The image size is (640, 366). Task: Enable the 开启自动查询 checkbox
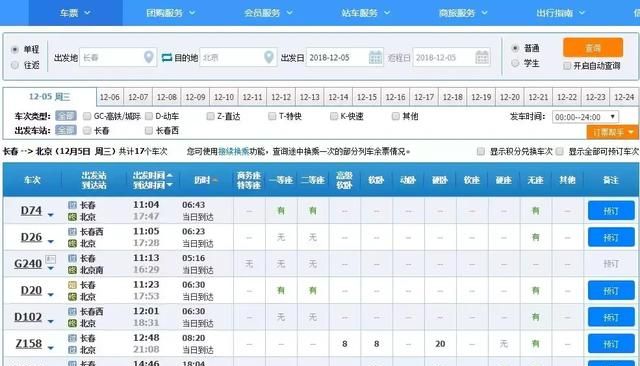pos(567,66)
